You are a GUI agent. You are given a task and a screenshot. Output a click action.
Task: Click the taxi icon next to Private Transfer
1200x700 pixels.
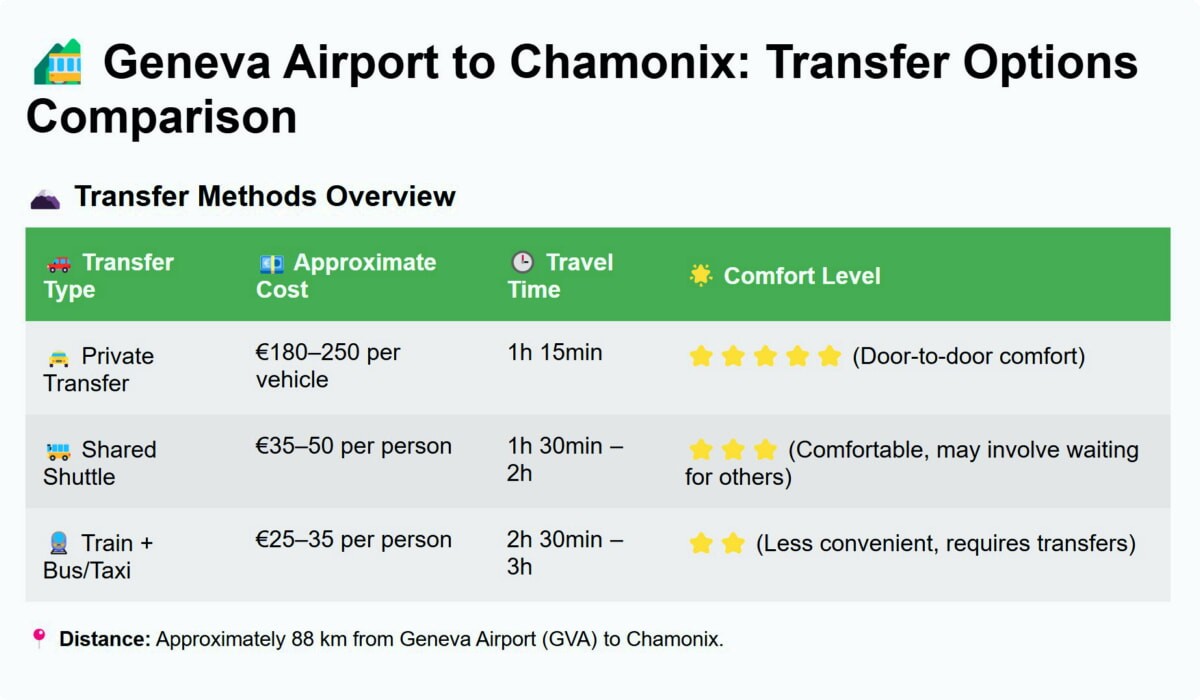coord(58,357)
